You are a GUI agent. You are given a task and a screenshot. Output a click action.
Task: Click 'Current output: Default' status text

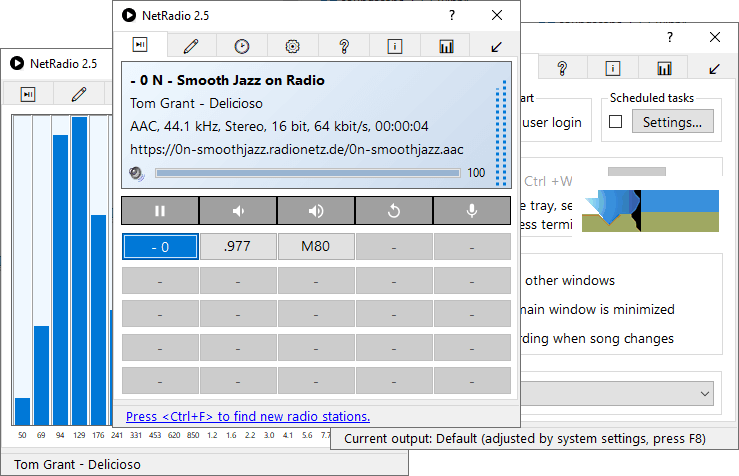pyautogui.click(x=525, y=439)
